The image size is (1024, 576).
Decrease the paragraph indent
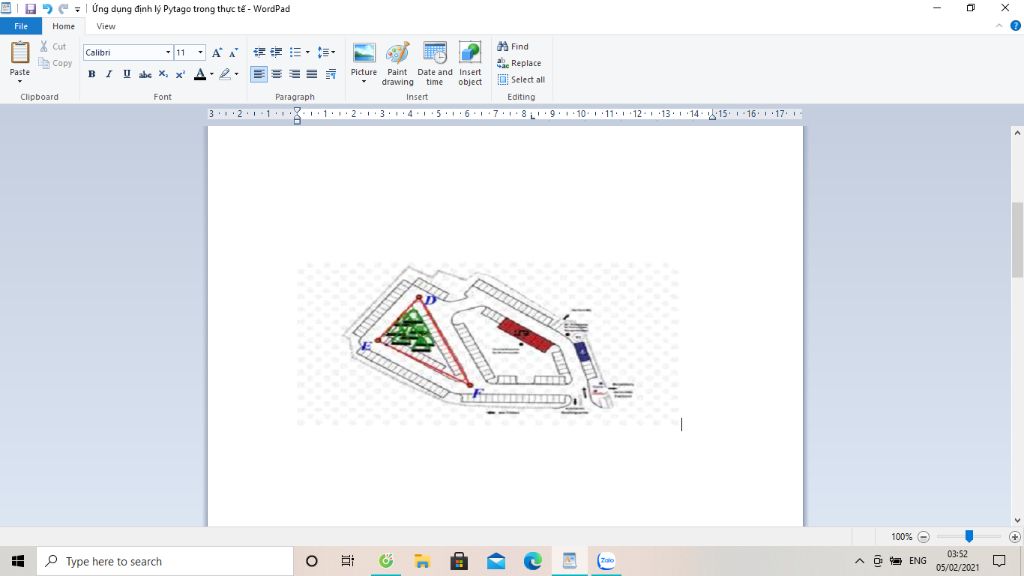(x=259, y=52)
